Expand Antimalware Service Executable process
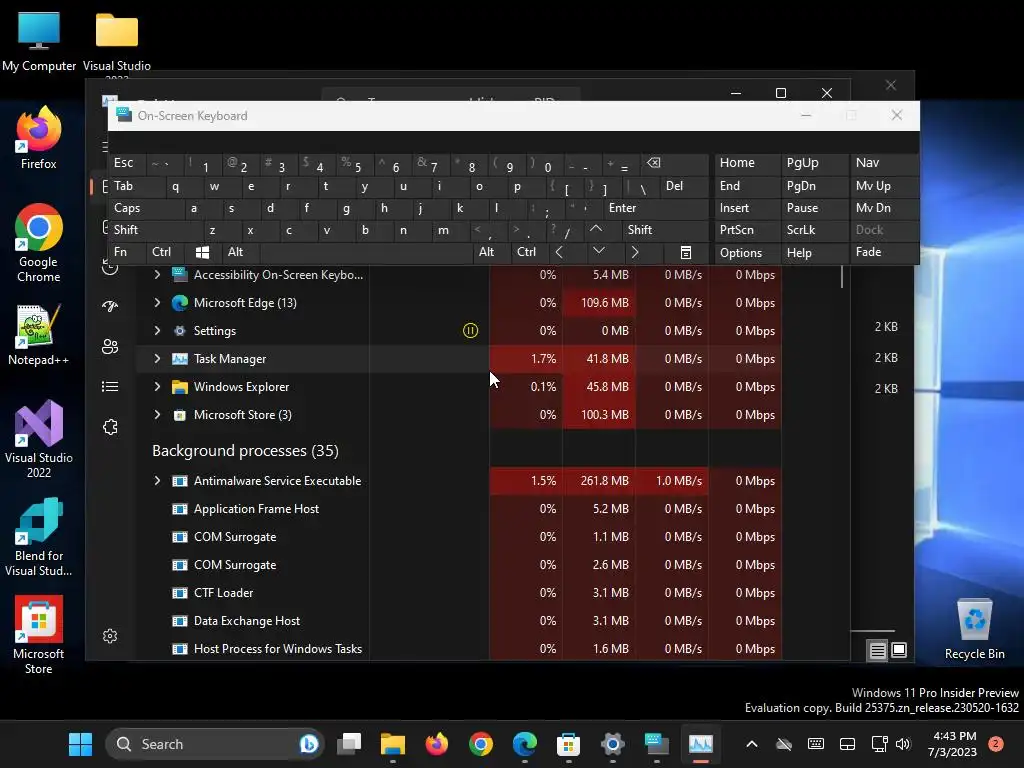Image resolution: width=1024 pixels, height=768 pixels. pyautogui.click(x=157, y=481)
